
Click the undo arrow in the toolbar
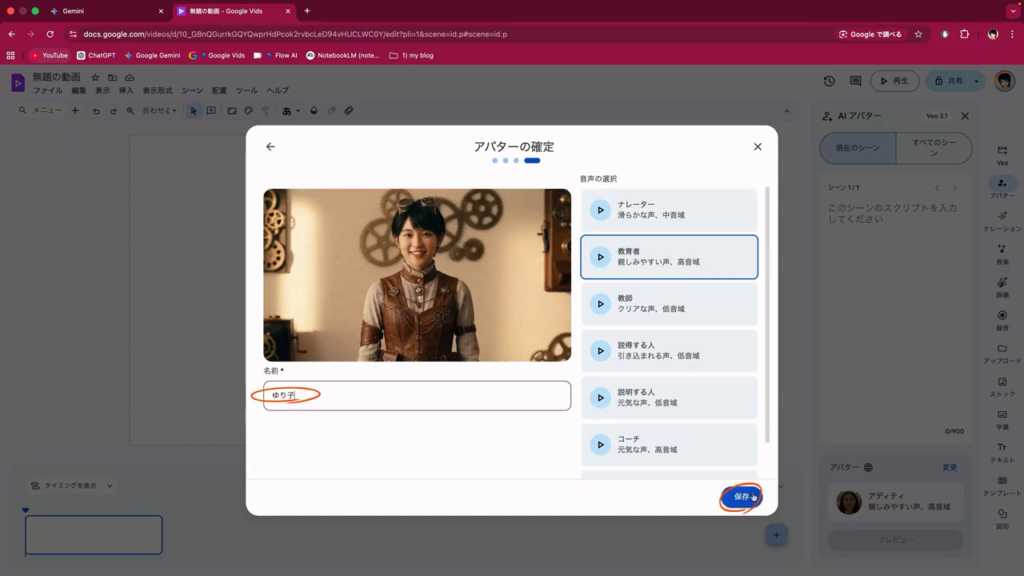[x=97, y=111]
